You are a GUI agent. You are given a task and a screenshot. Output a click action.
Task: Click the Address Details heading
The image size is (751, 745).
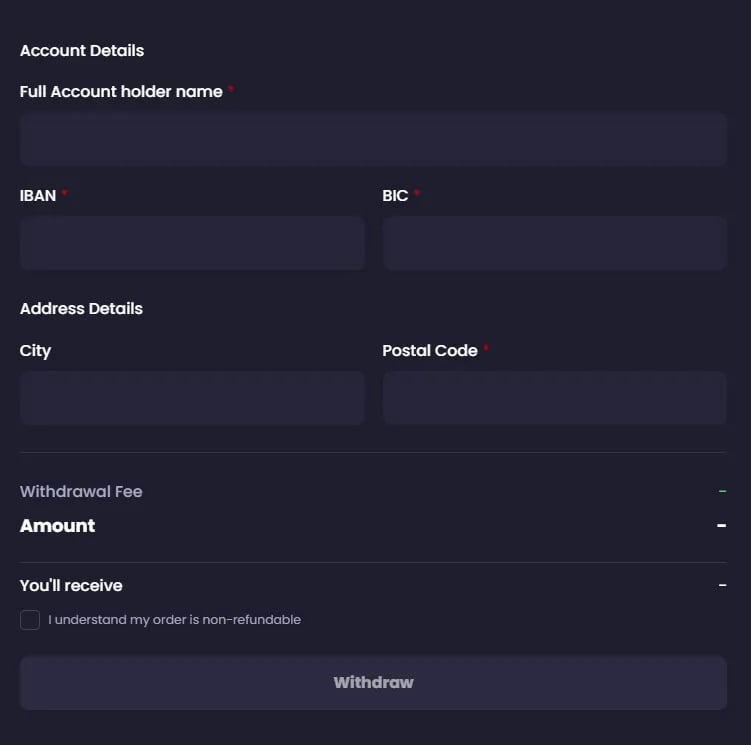click(x=81, y=309)
